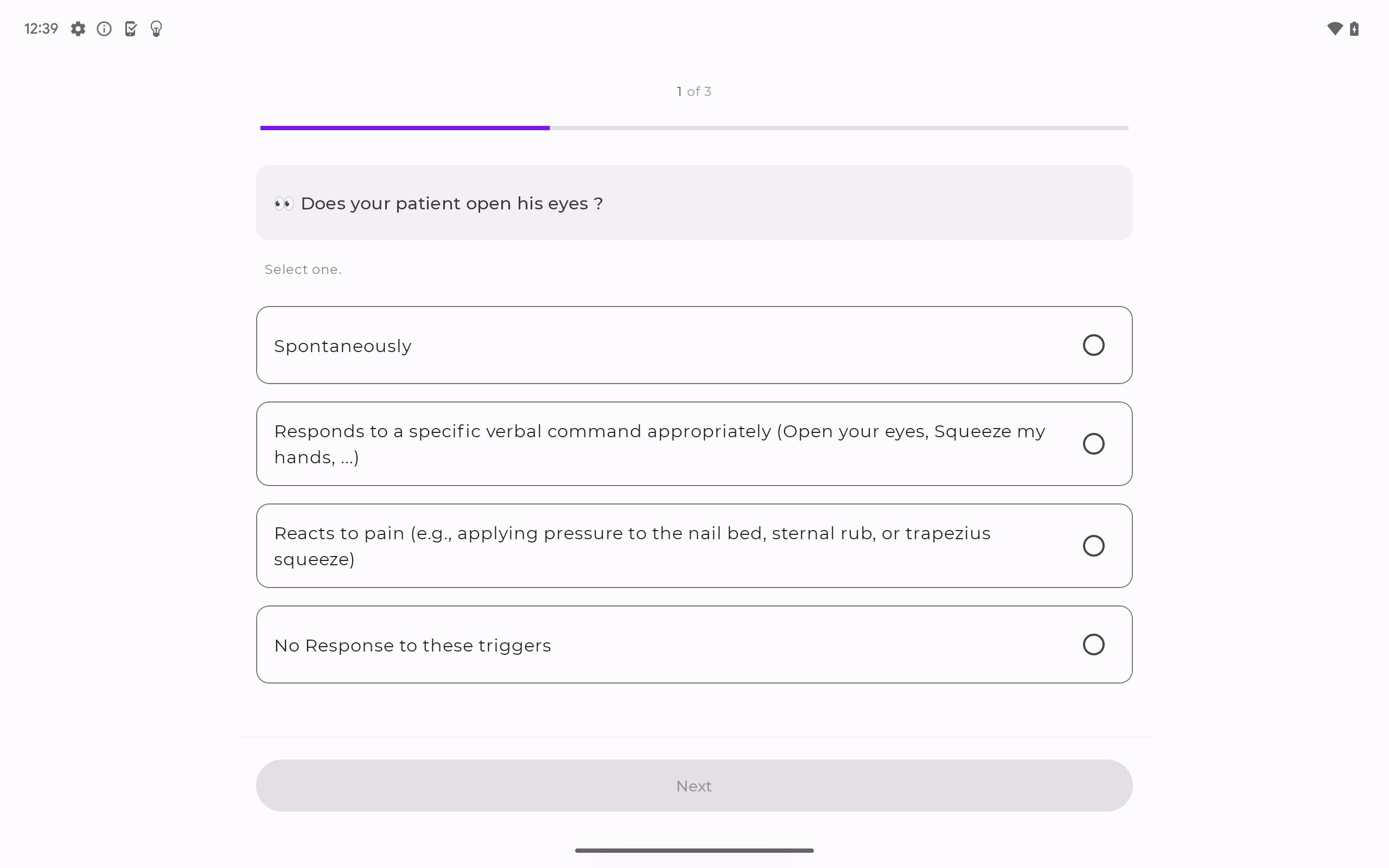Image resolution: width=1389 pixels, height=868 pixels.
Task: Select the No Response radio button
Action: (1093, 644)
